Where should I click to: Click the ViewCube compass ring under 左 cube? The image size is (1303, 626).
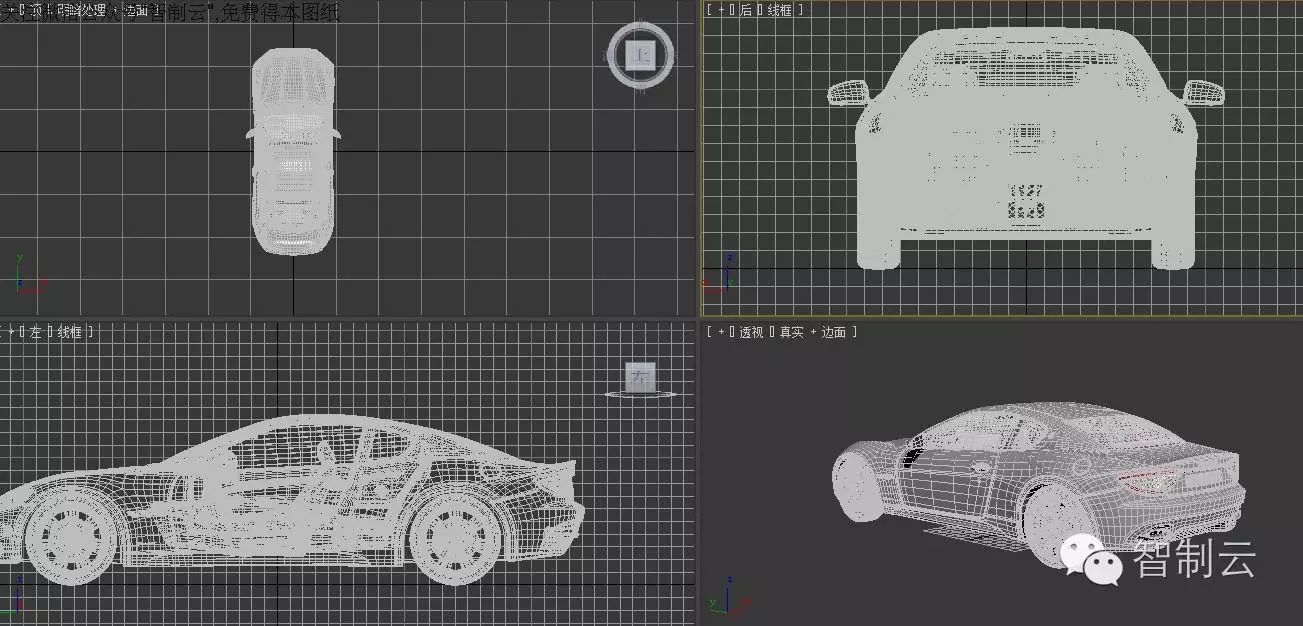(641, 395)
